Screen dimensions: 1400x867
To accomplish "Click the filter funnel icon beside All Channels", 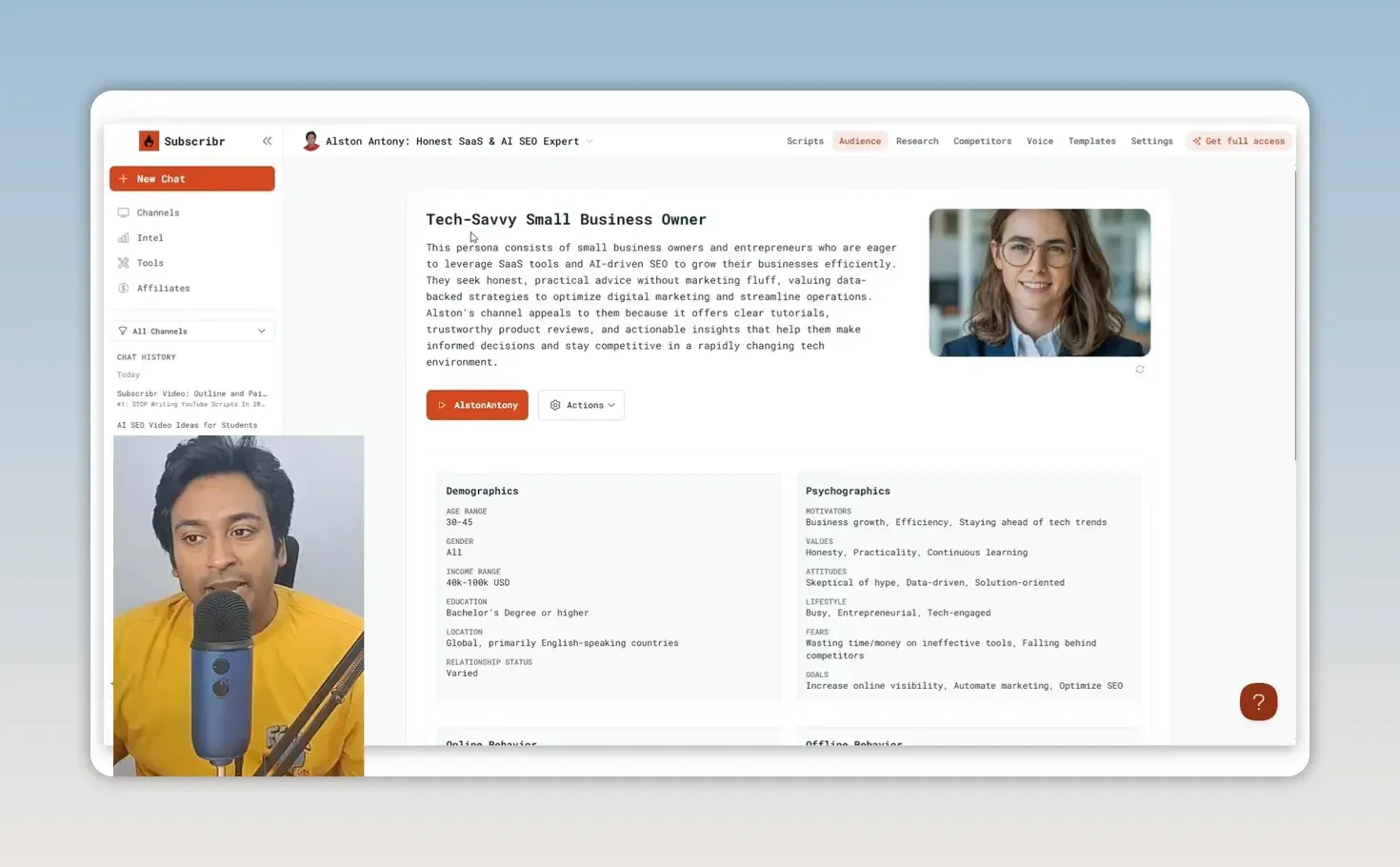I will pos(122,331).
